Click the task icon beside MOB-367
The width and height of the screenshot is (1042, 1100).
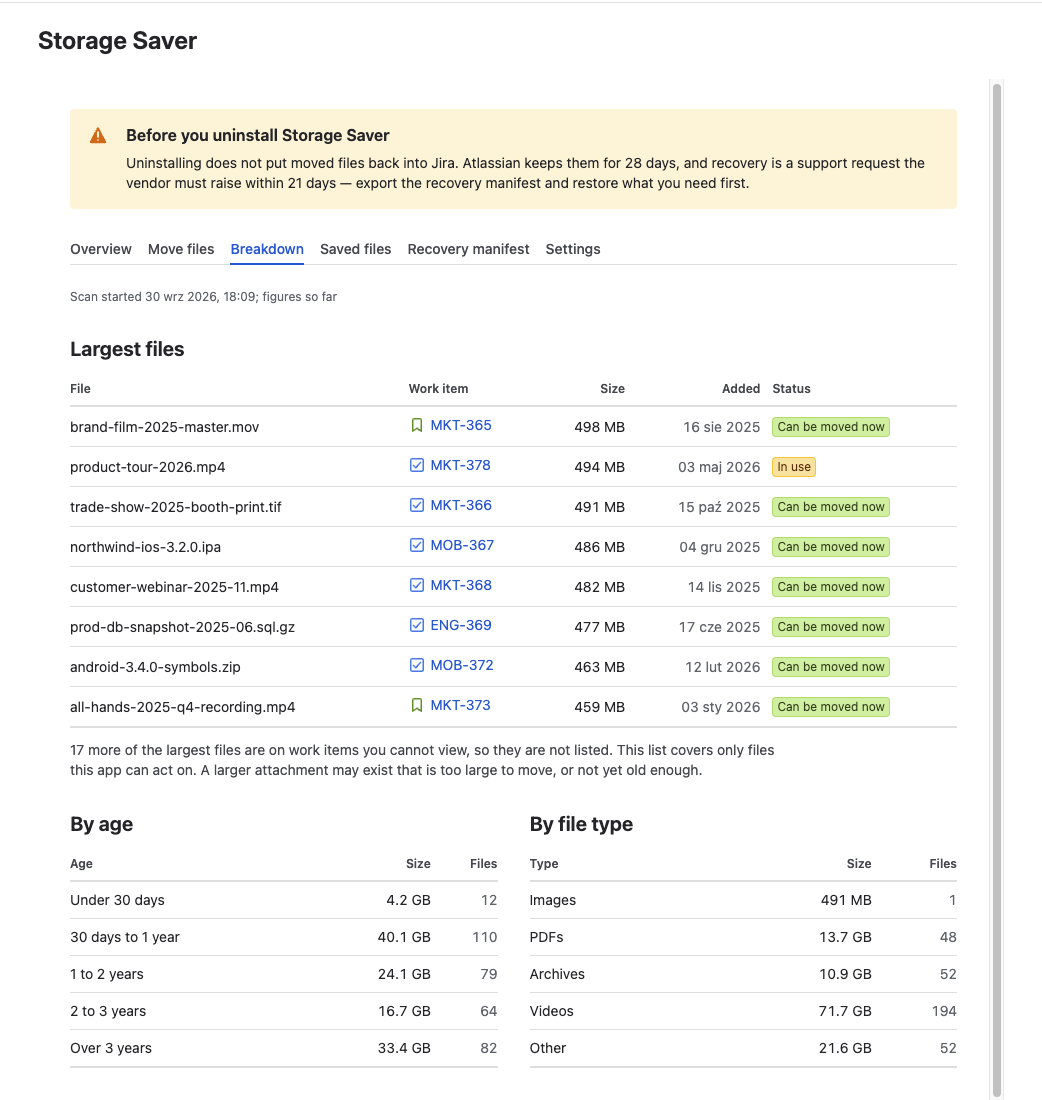[x=417, y=545]
